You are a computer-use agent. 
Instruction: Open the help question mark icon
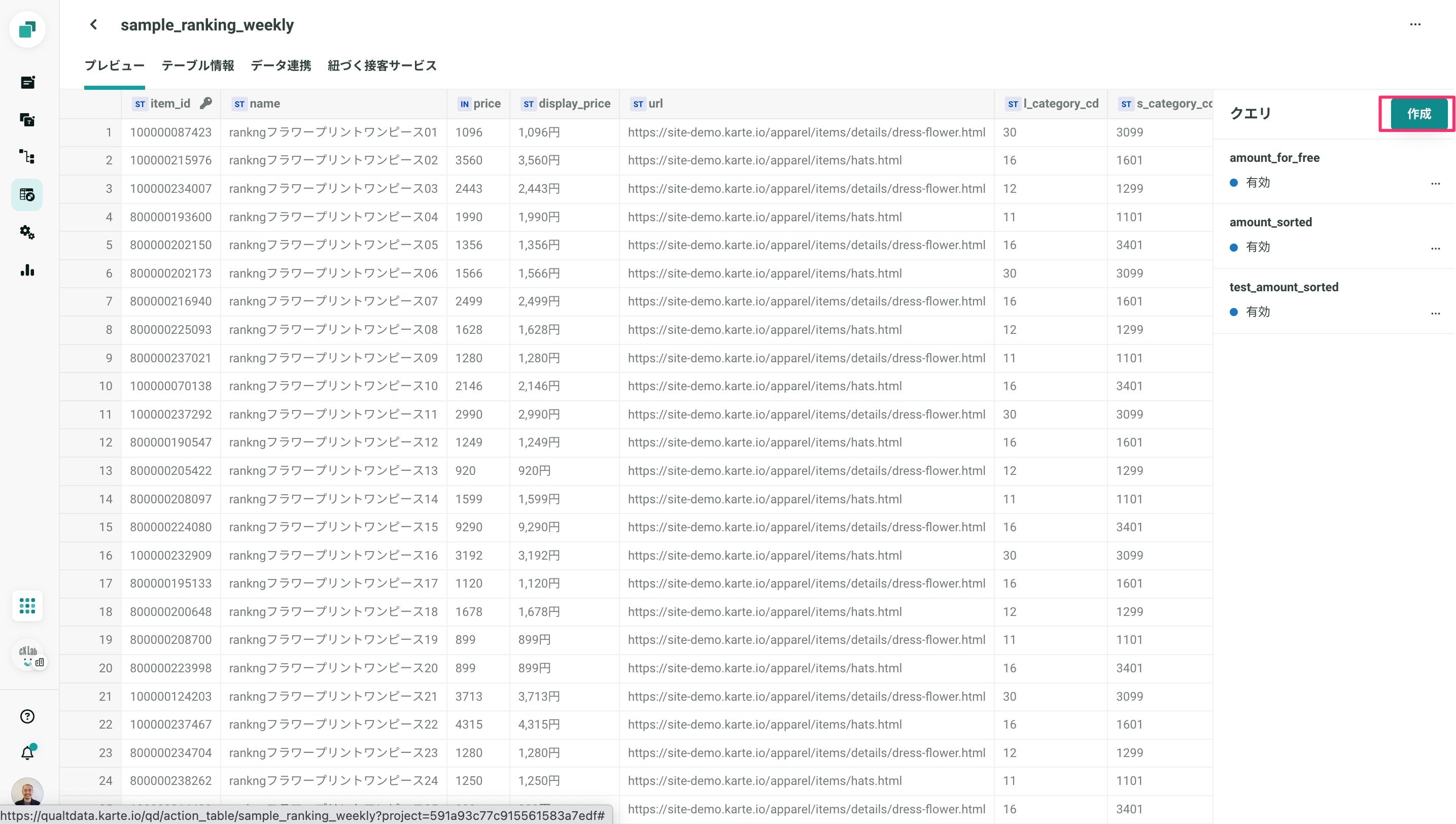click(x=27, y=716)
